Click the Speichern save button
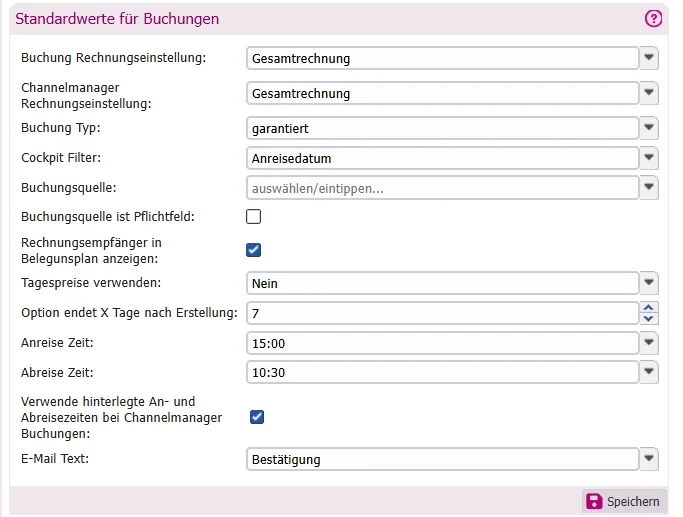 (623, 501)
